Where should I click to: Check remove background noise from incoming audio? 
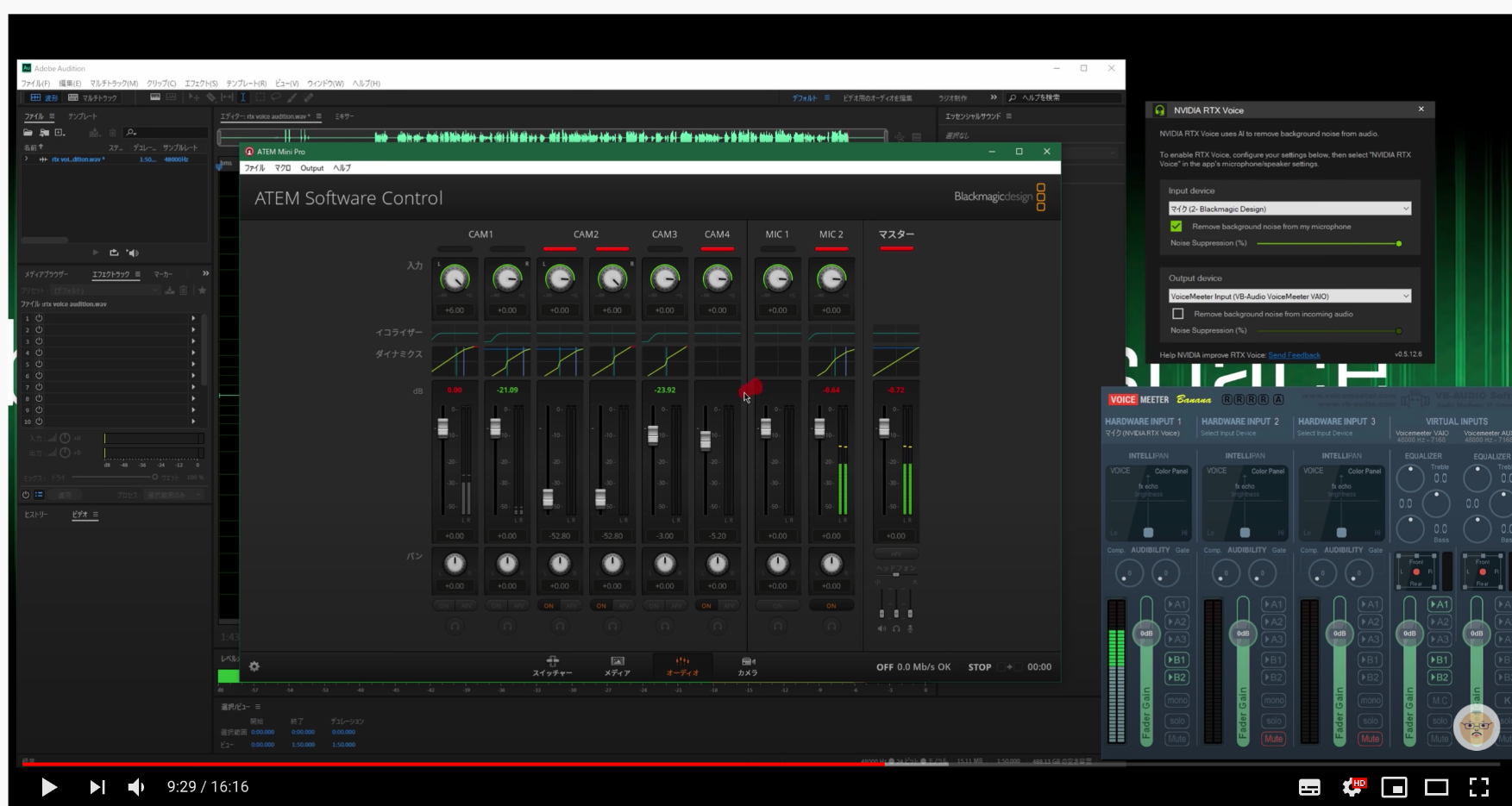point(1178,314)
